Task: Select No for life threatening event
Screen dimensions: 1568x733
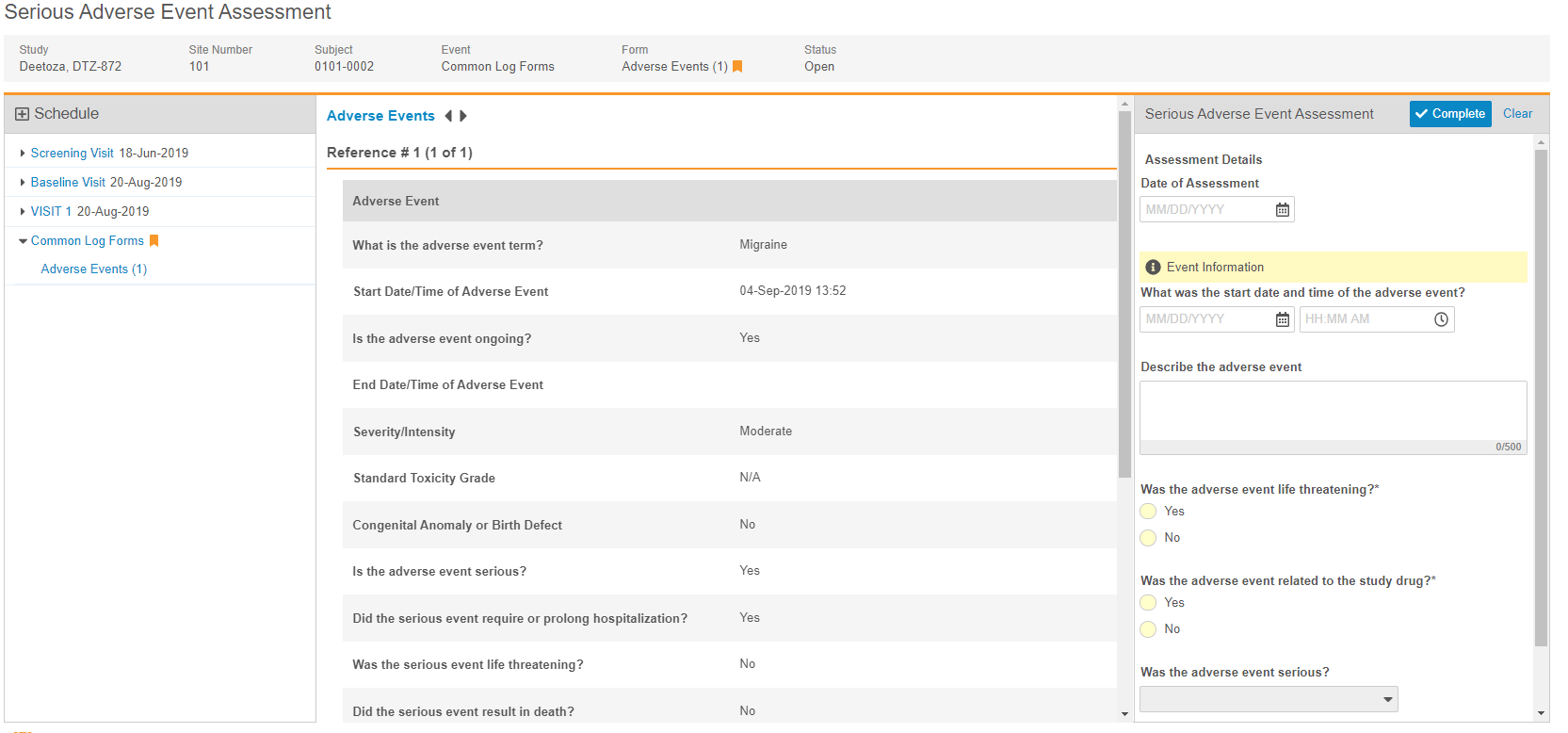Action: coord(1148,538)
